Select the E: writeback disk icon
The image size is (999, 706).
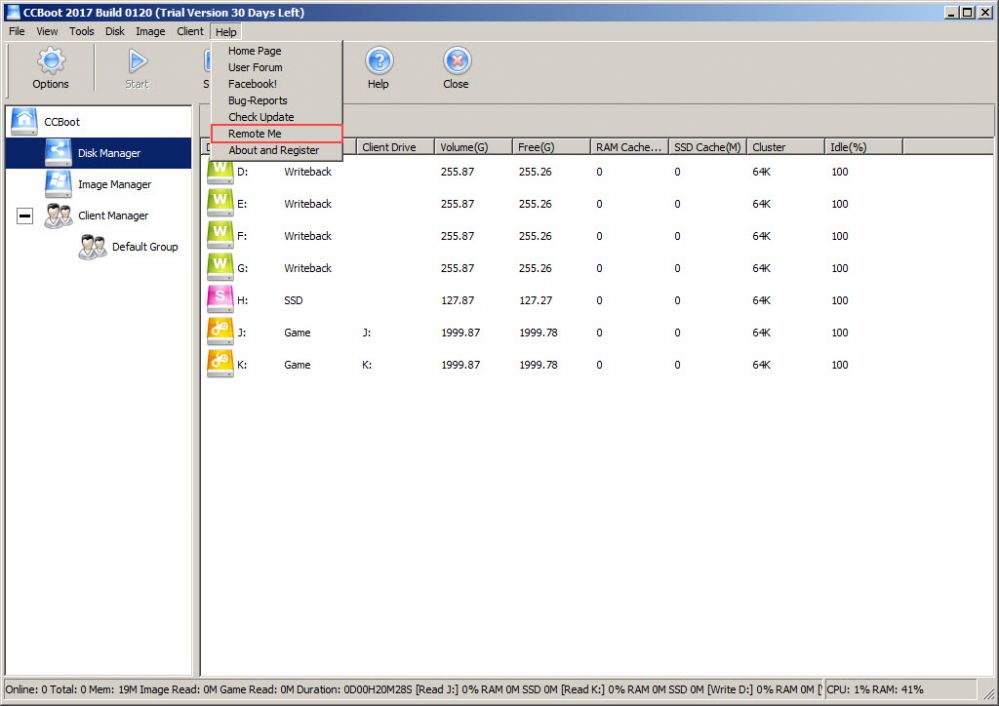(x=220, y=203)
